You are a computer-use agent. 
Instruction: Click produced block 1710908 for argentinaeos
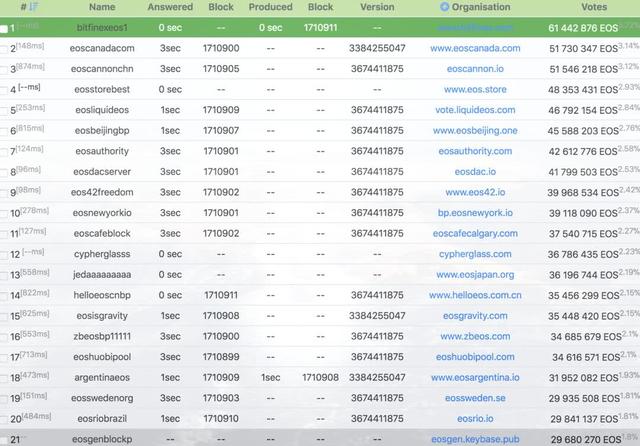tap(320, 377)
